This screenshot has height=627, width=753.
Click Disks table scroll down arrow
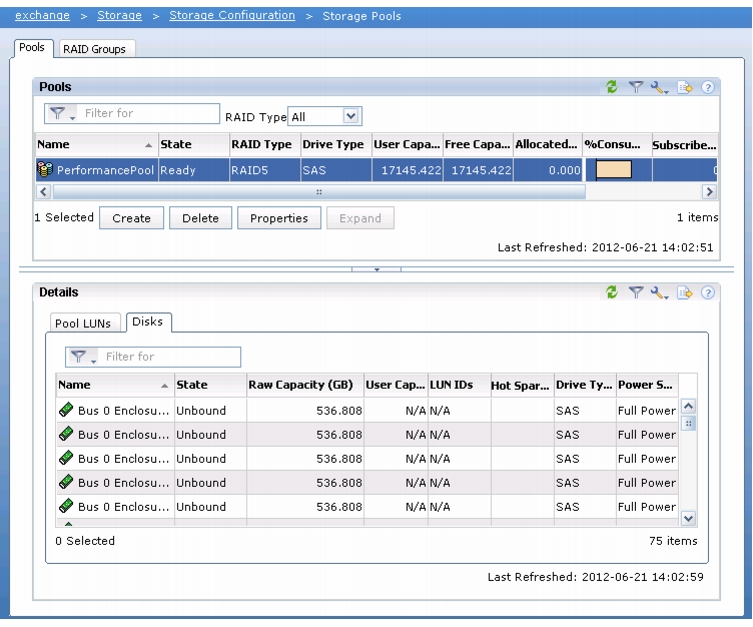point(688,518)
